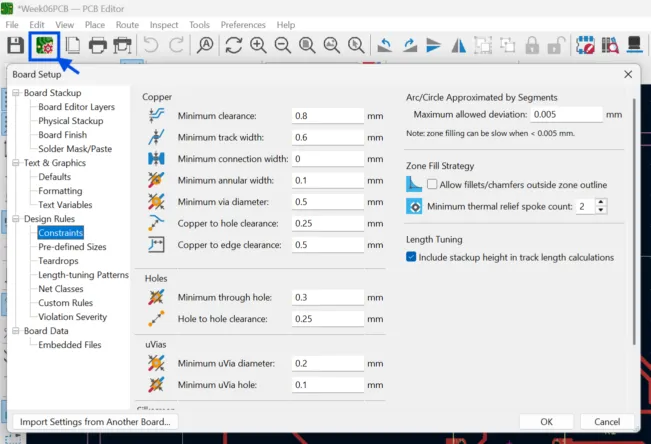Screen dimensions: 651x444
Task: Click the constraints panel vertical scrollbar
Action: tap(634, 221)
